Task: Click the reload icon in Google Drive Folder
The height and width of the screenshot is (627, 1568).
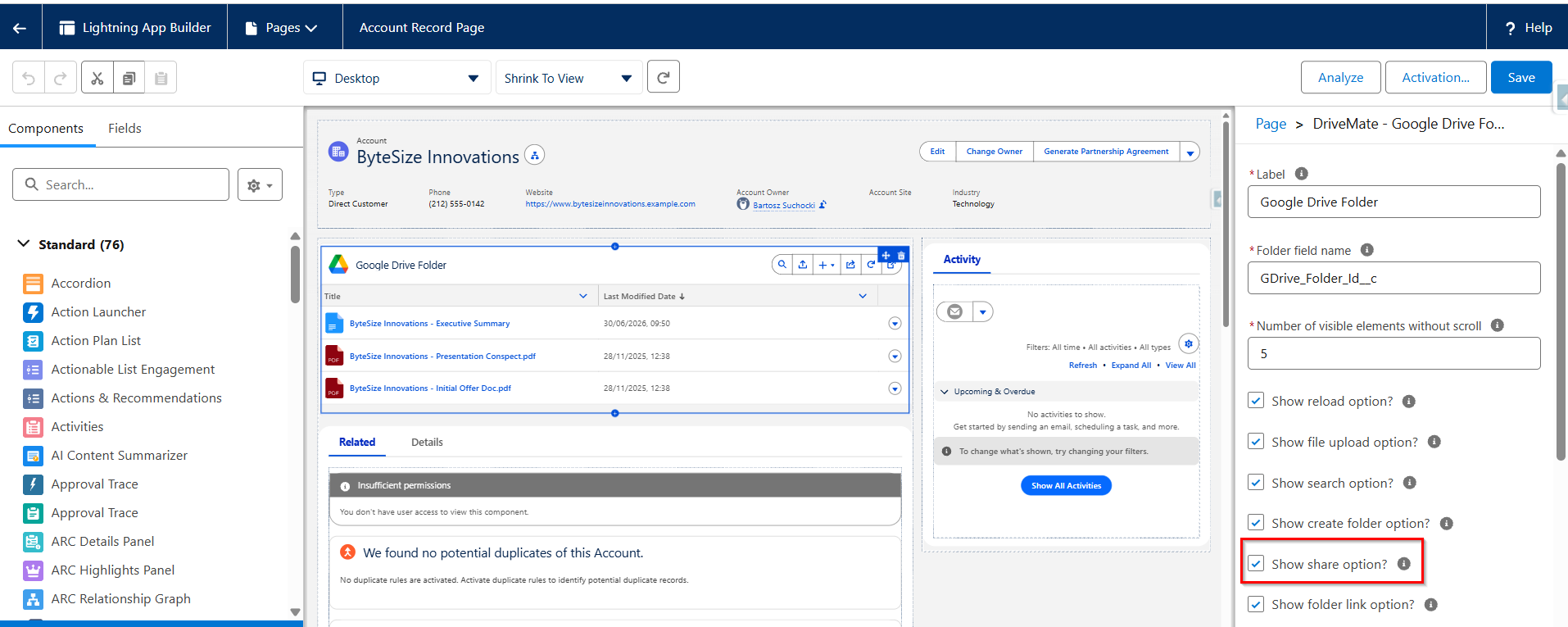Action: click(x=871, y=265)
